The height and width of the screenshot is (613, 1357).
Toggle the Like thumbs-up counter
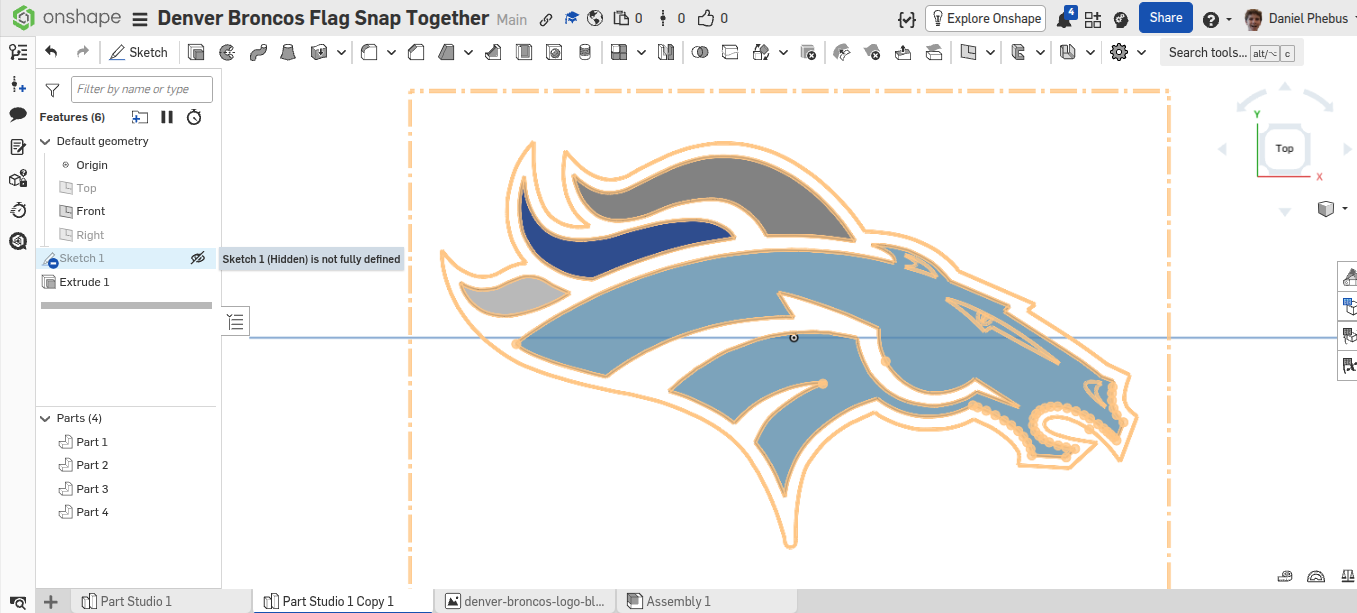(712, 19)
